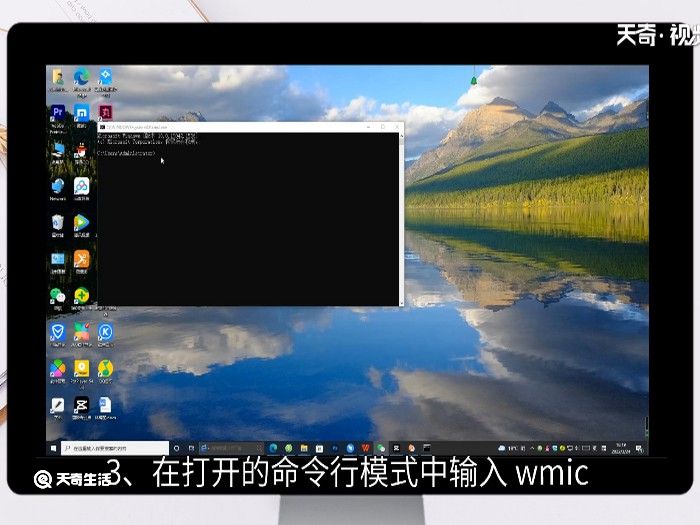Click the taskbar search box
Image resolution: width=700 pixels, height=525 pixels.
click(x=115, y=448)
